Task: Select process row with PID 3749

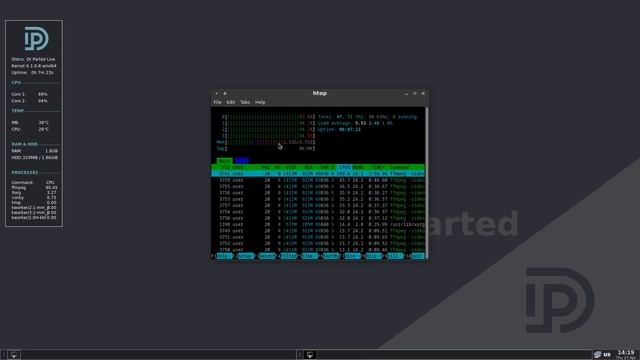Action: coord(318,231)
